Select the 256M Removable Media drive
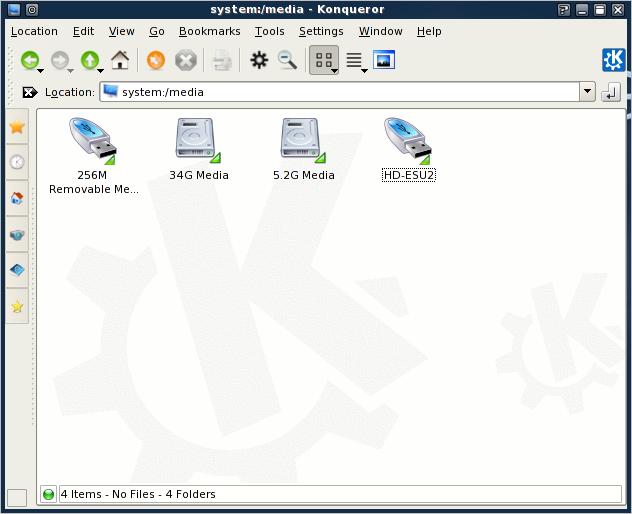Screen dimensions: 632x514 pyautogui.click(x=93, y=156)
